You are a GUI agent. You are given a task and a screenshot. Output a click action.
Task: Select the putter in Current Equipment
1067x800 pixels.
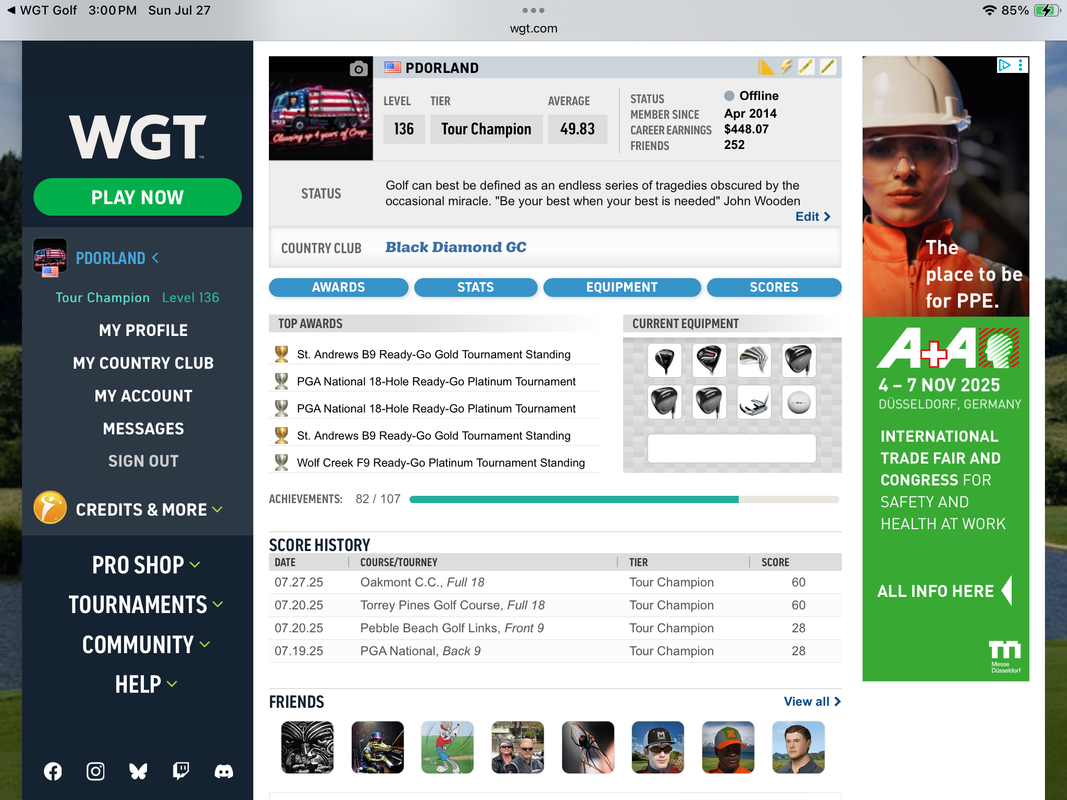(753, 402)
